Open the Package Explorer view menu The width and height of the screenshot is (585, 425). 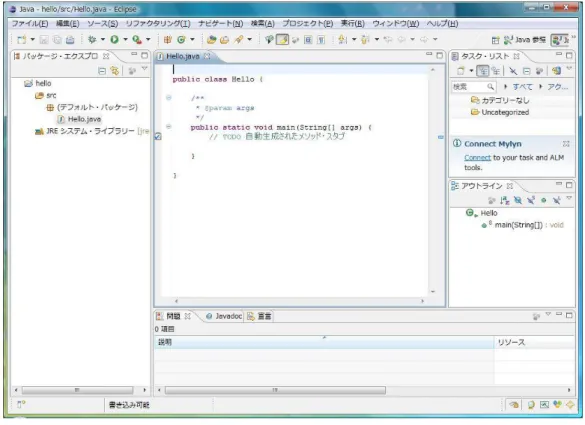[x=145, y=69]
